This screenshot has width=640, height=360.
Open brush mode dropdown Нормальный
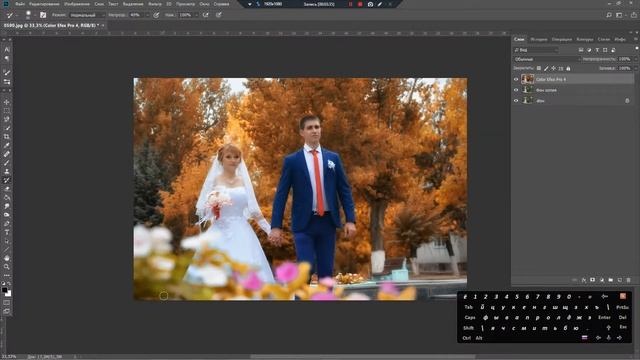tap(87, 15)
